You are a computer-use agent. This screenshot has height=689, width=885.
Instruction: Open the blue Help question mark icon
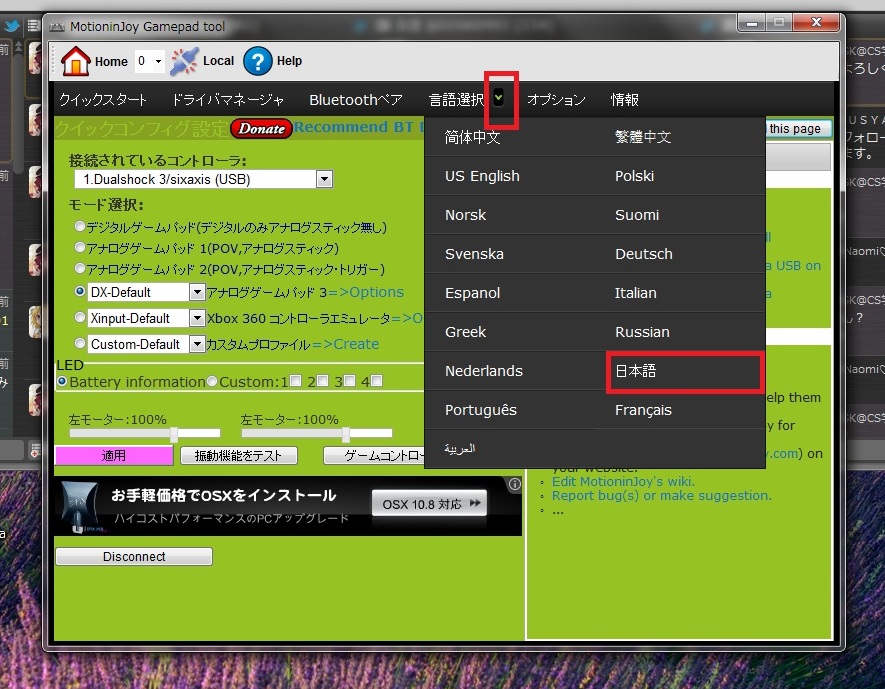tap(257, 61)
